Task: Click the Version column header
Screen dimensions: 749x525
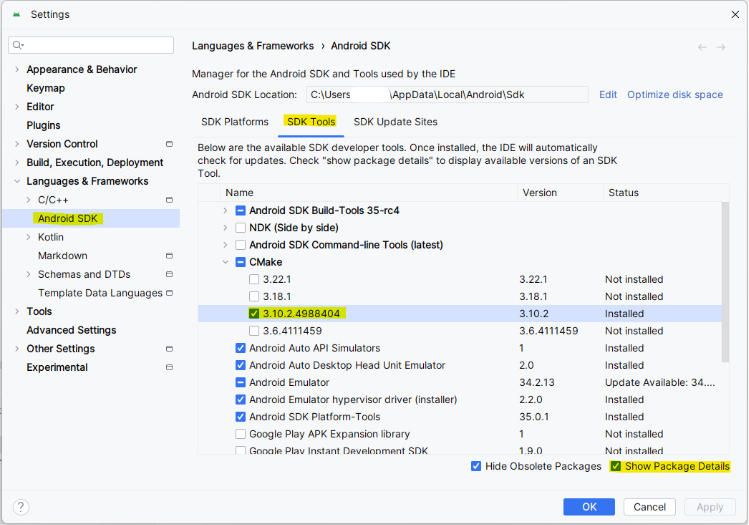Action: (x=560, y=193)
